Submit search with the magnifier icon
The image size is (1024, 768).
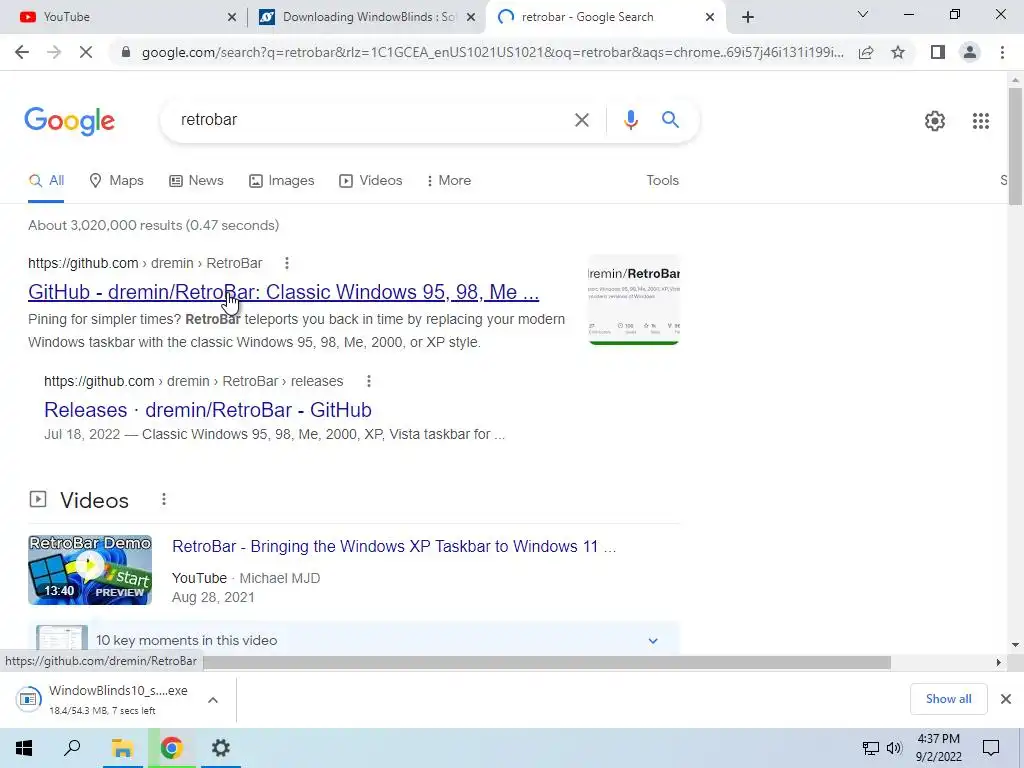[x=670, y=120]
